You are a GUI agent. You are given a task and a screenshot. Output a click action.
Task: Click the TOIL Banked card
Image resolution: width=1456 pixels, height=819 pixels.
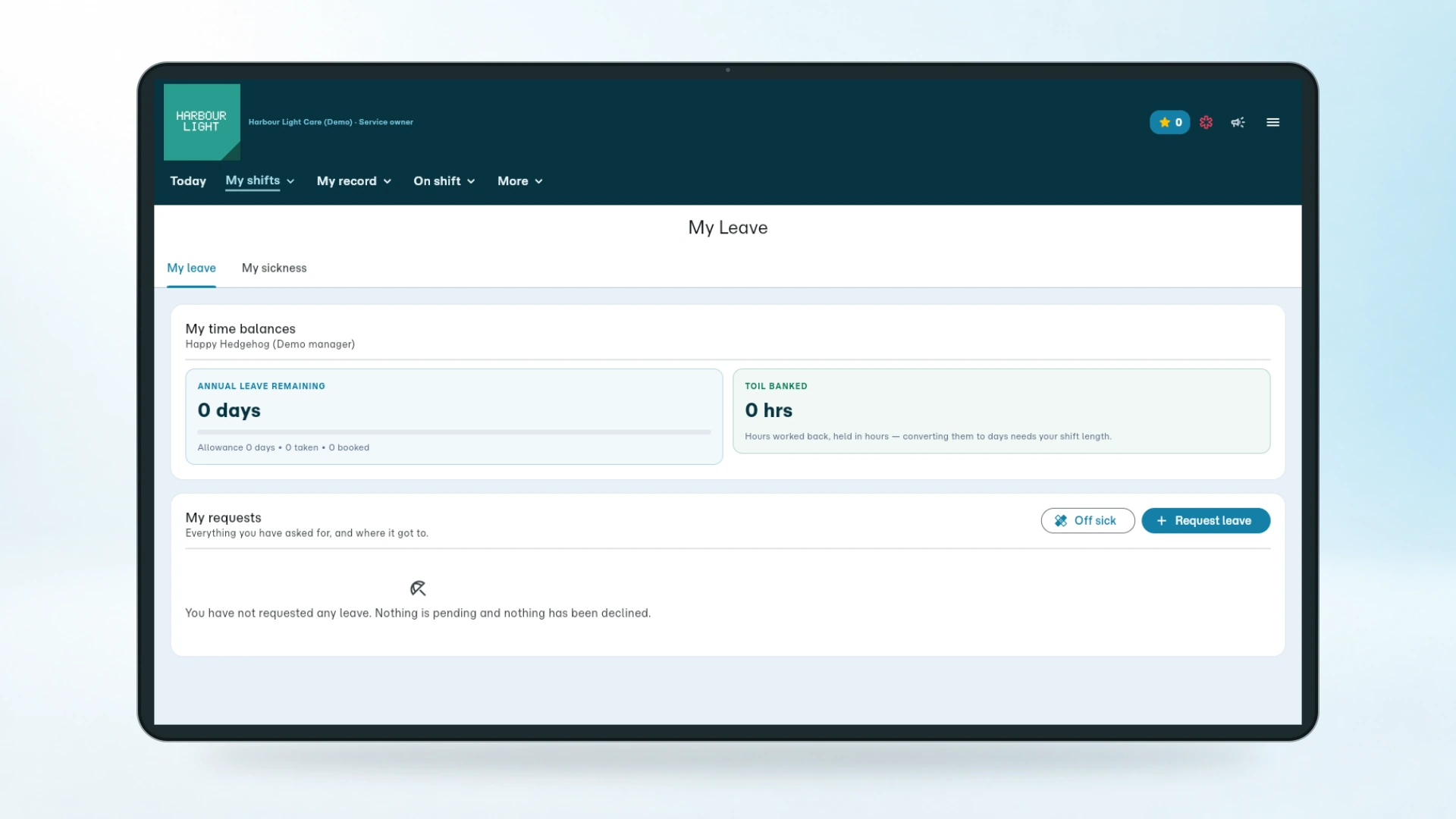click(1001, 411)
